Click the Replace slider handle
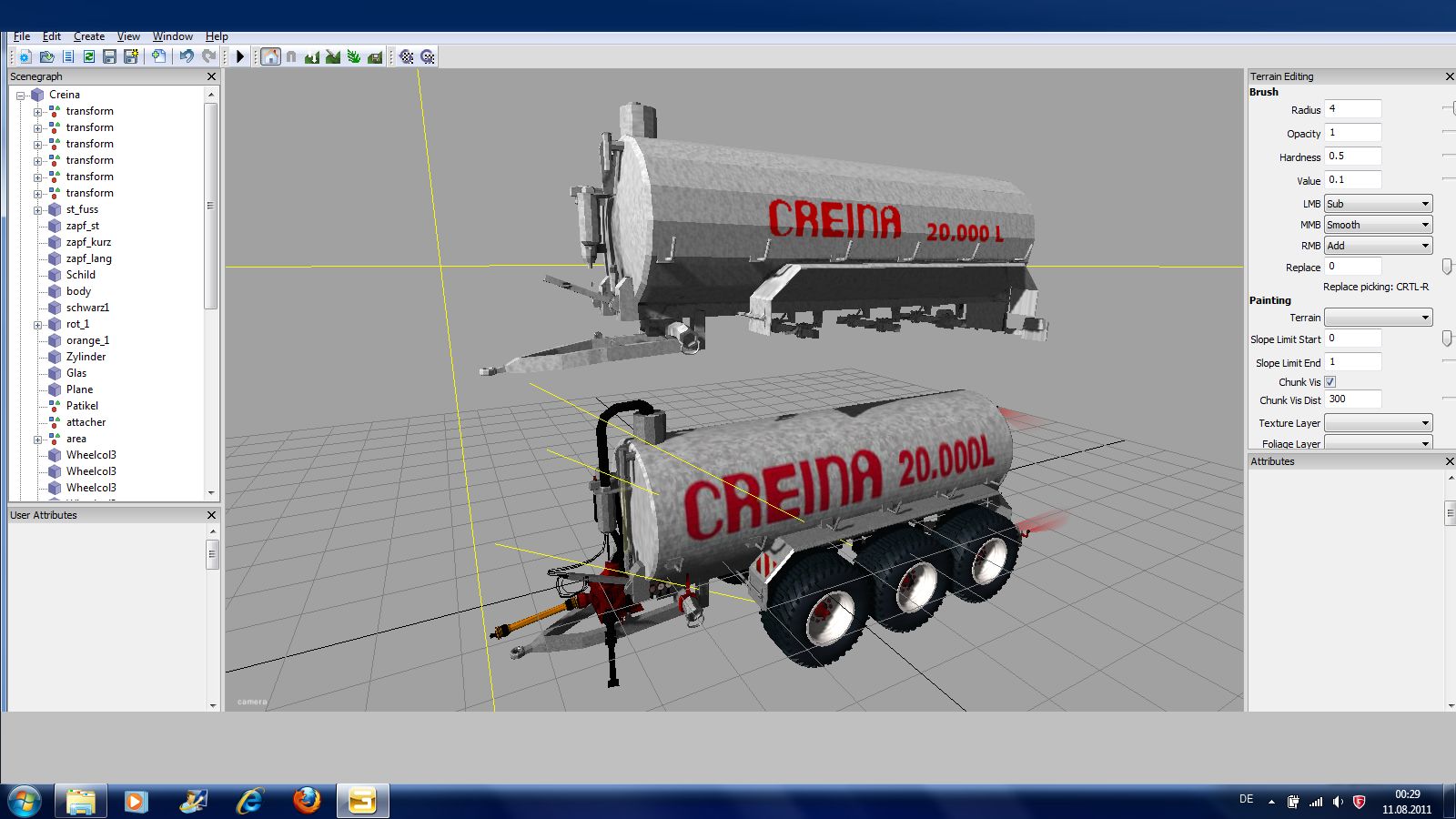Image resolution: width=1456 pixels, height=819 pixels. pyautogui.click(x=1447, y=267)
